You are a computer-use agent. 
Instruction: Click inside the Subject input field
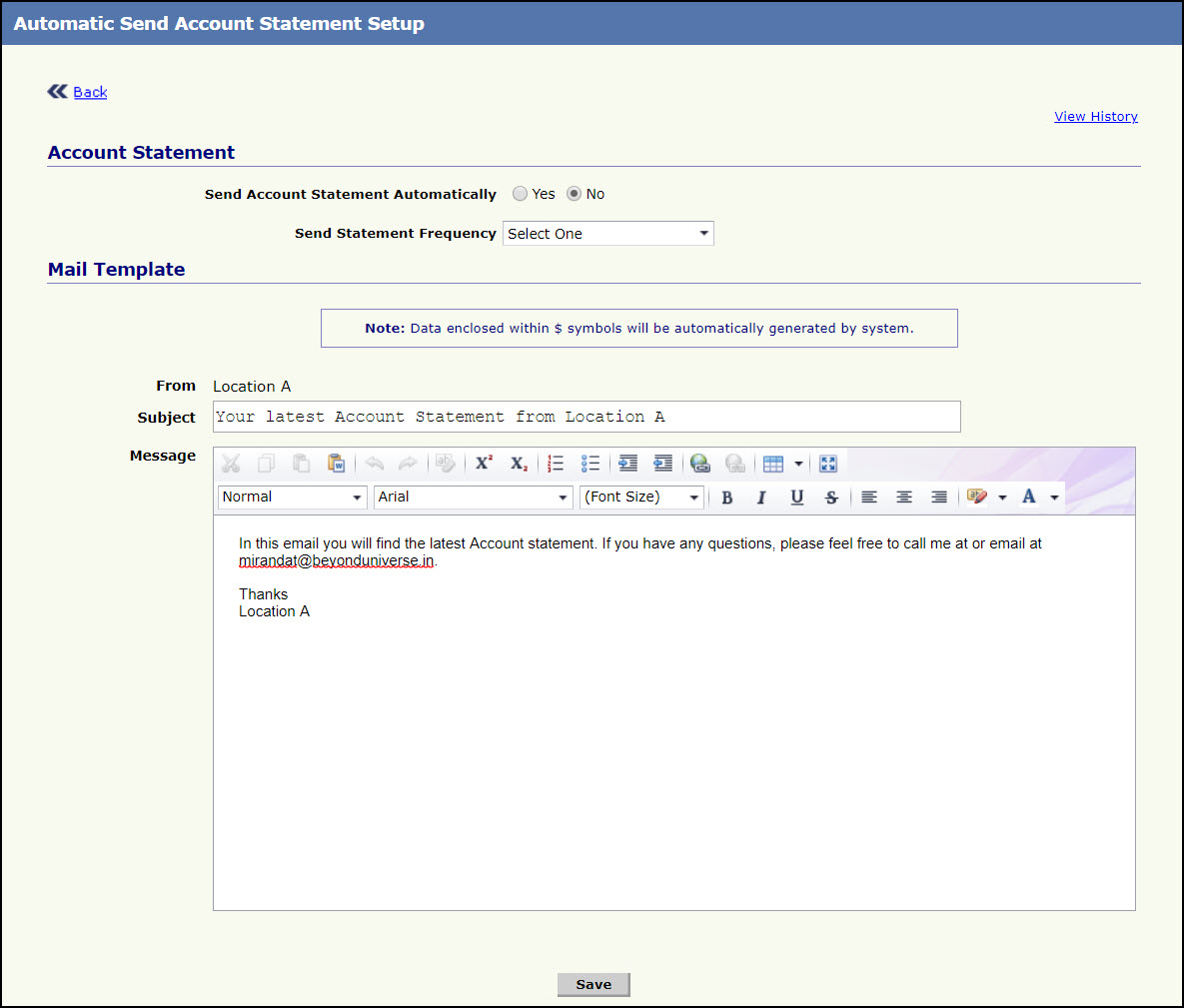(x=586, y=417)
